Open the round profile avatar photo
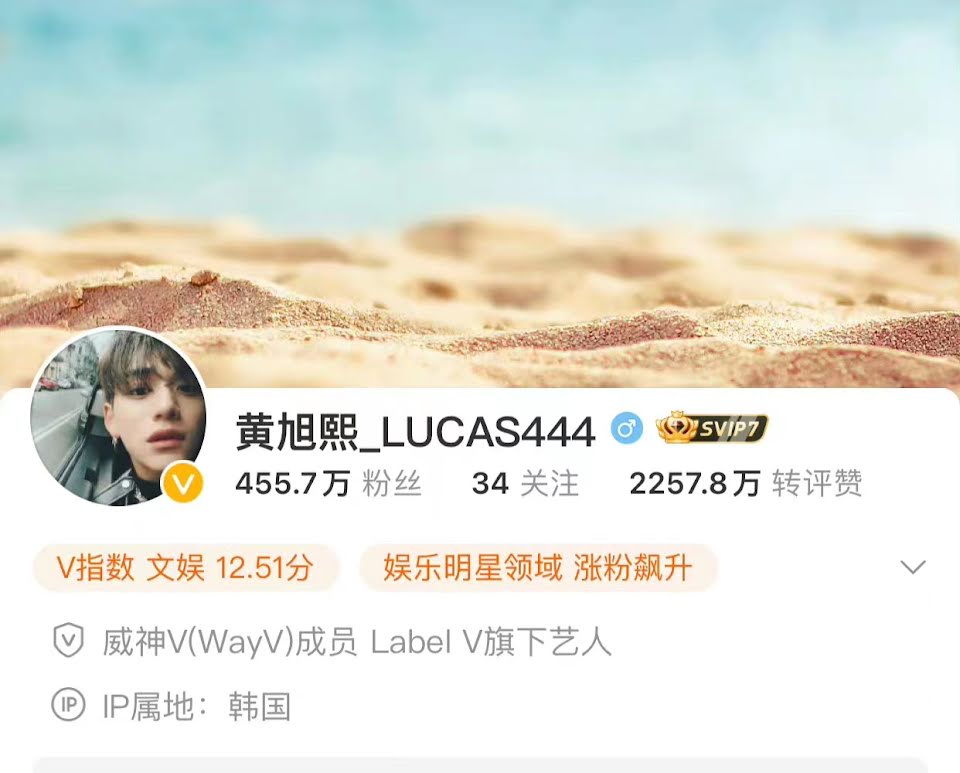This screenshot has height=773, width=960. pos(118,418)
